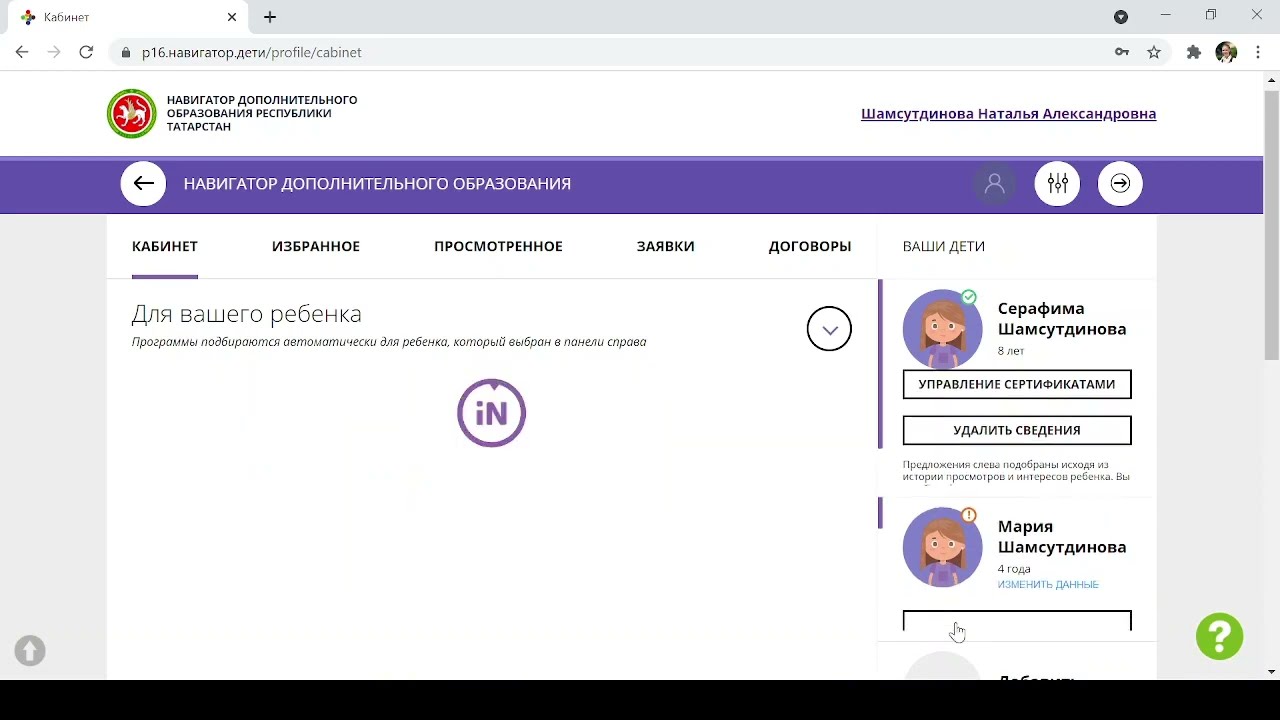
Task: Click the site name text beside the logo
Action: tap(262, 113)
